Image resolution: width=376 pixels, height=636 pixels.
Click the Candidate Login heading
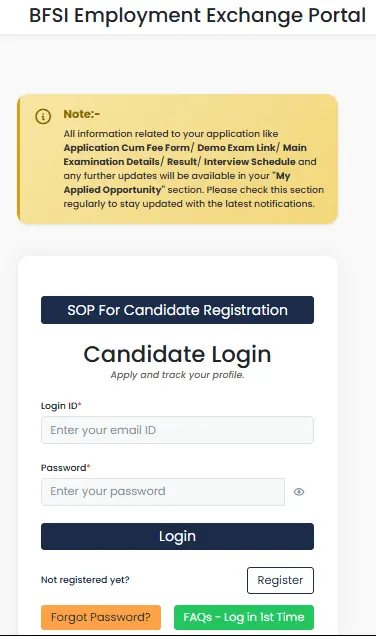[177, 354]
